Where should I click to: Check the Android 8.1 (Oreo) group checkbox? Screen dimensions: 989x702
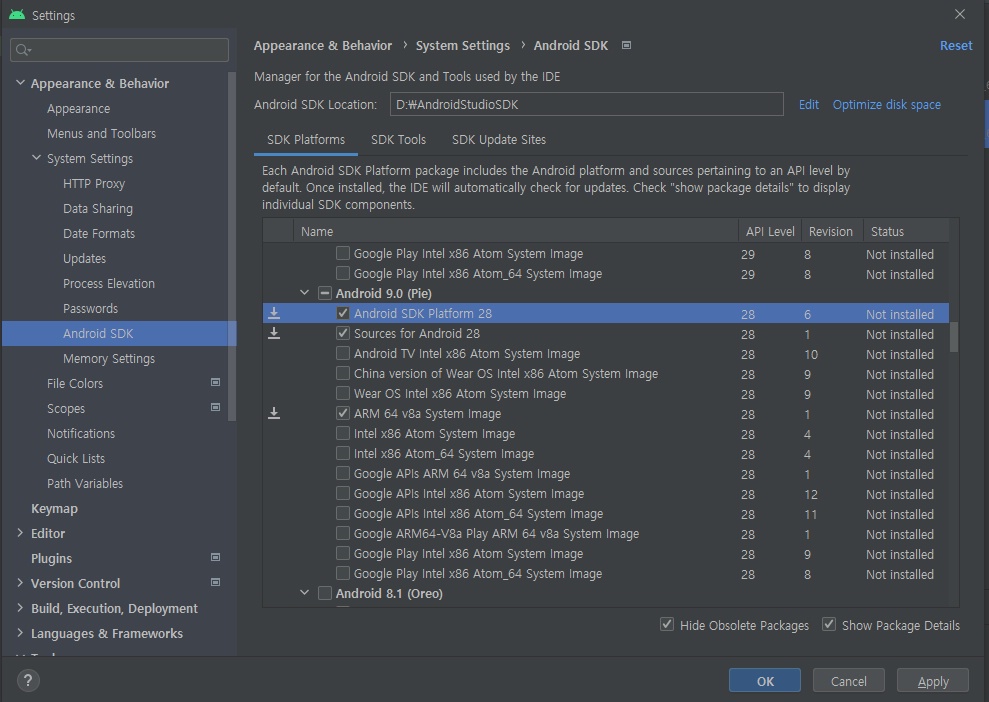point(325,593)
